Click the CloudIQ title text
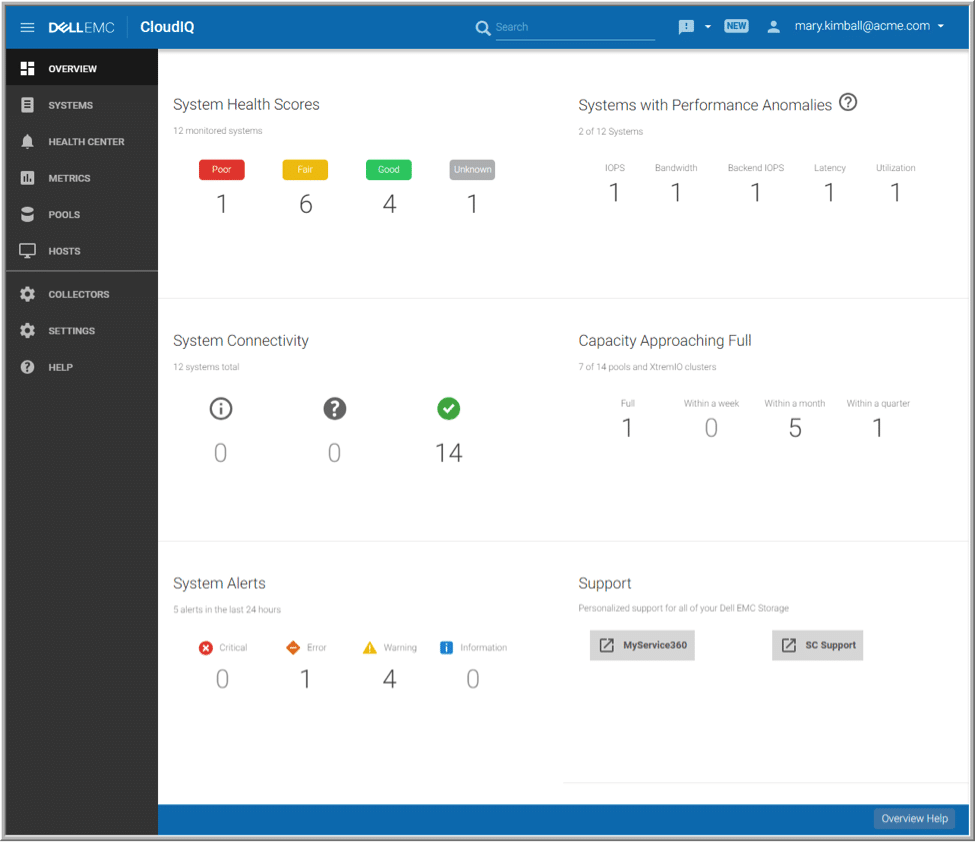975x842 pixels. [167, 27]
